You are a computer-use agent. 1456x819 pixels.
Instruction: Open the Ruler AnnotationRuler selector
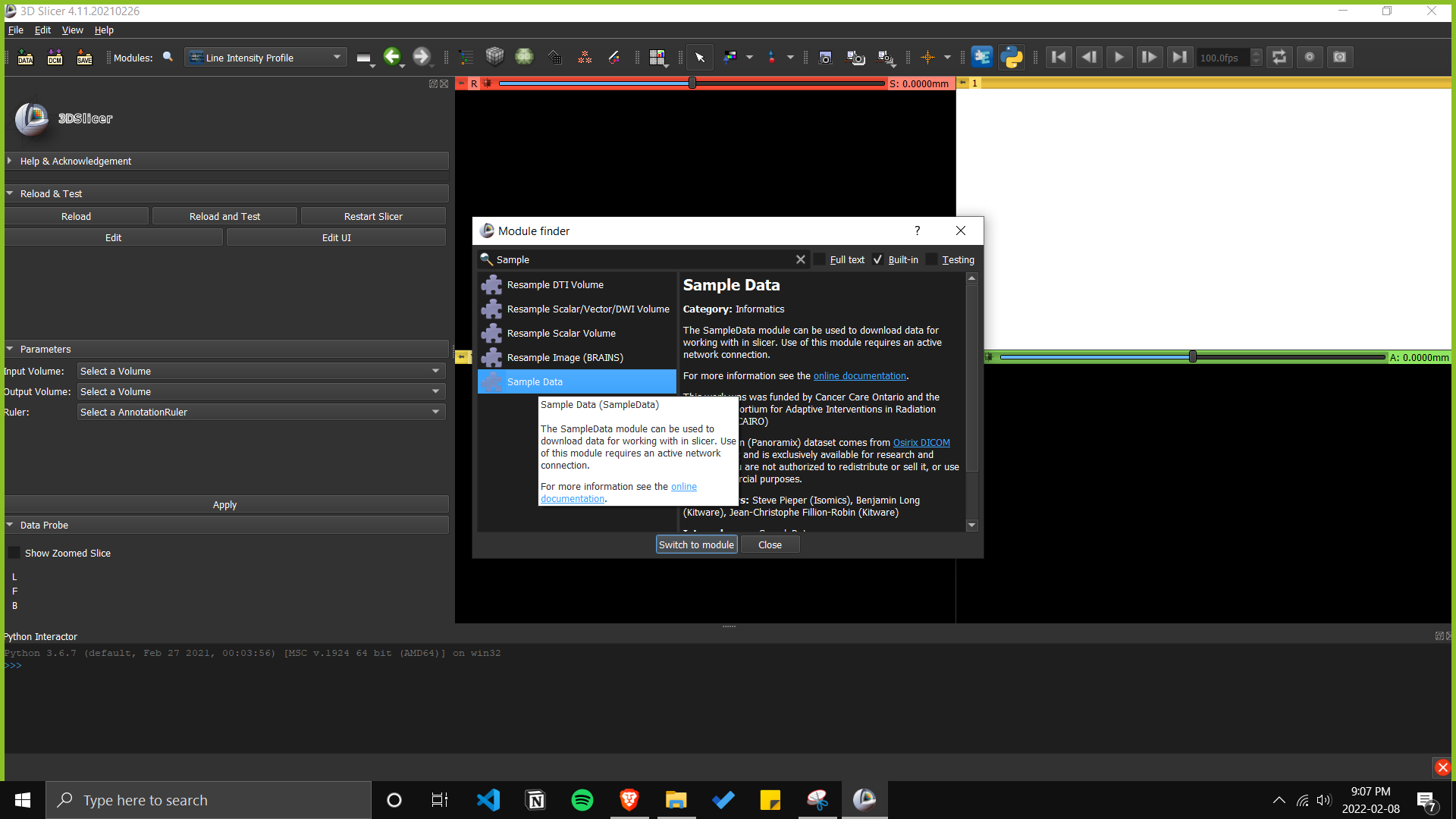(261, 412)
